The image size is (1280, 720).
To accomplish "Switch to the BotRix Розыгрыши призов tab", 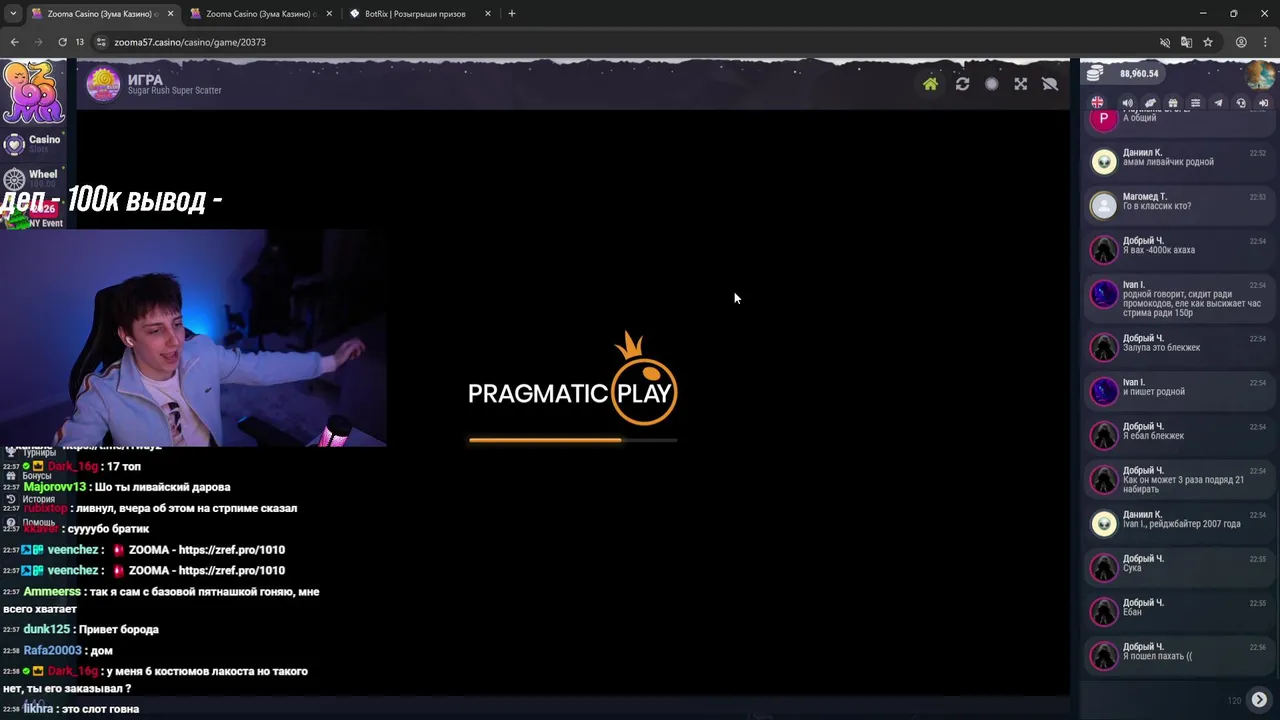I will [415, 14].
